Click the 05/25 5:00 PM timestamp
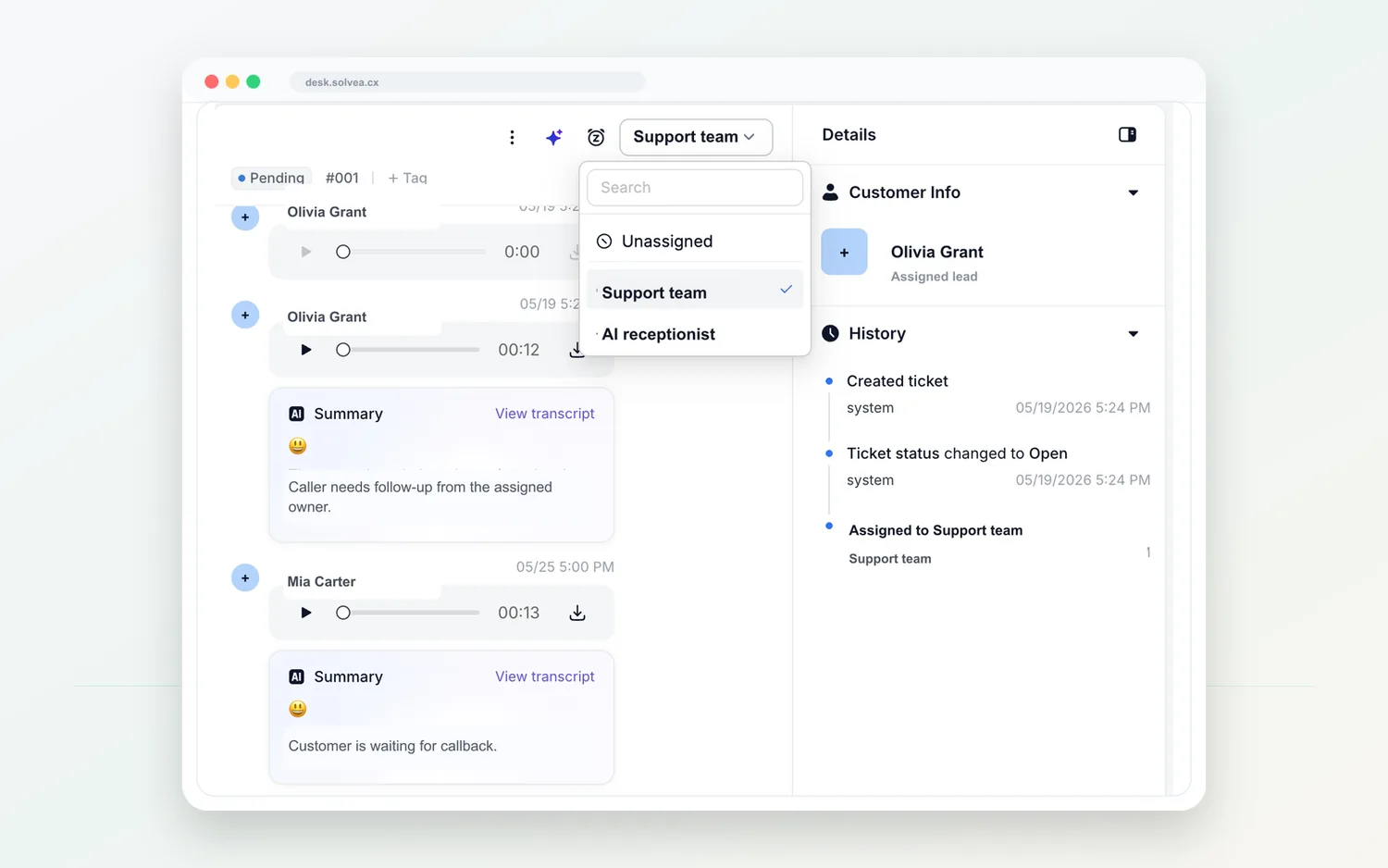This screenshot has height=868, width=1388. pyautogui.click(x=565, y=567)
